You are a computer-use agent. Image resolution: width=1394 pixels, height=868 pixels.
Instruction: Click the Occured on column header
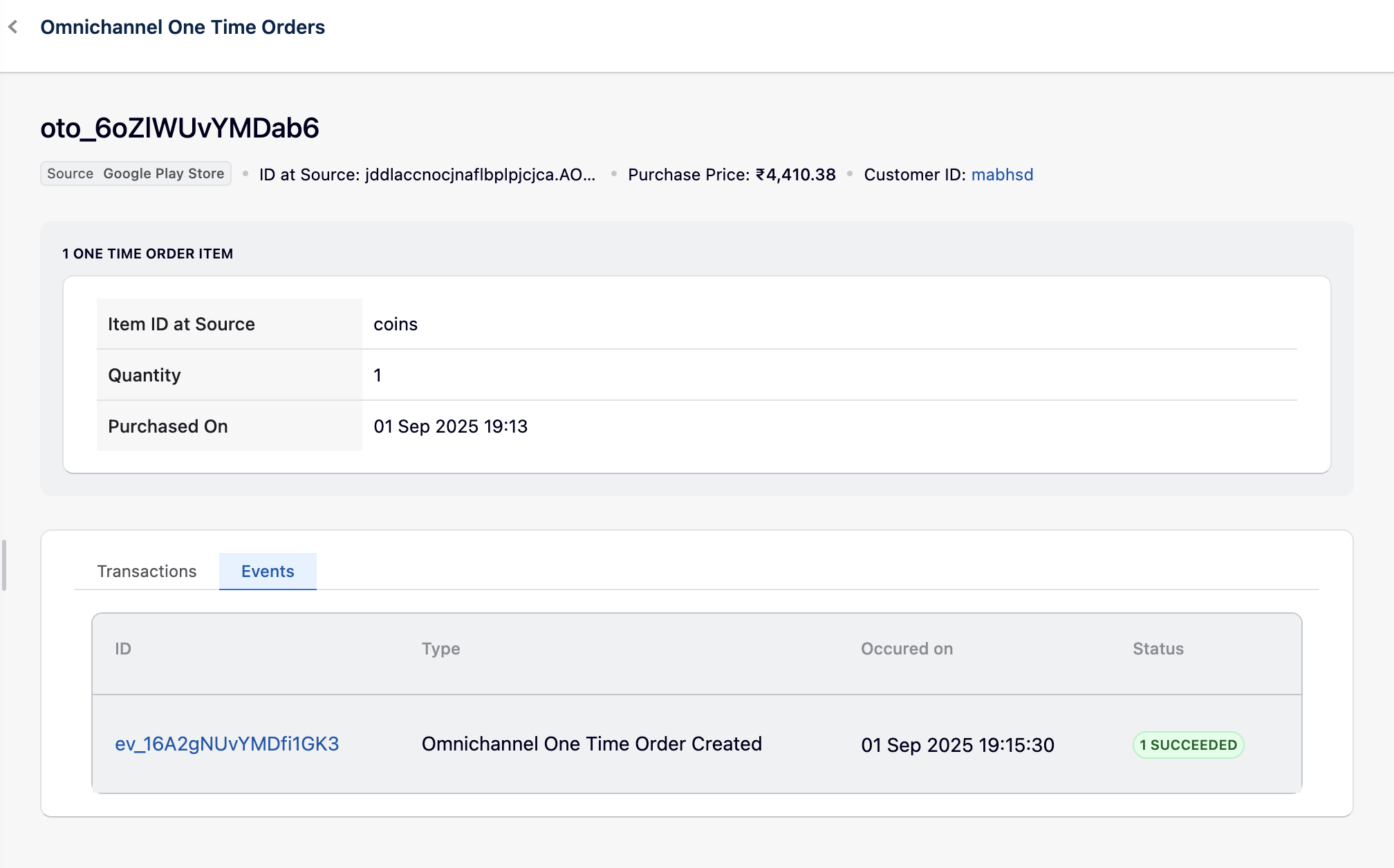point(907,649)
